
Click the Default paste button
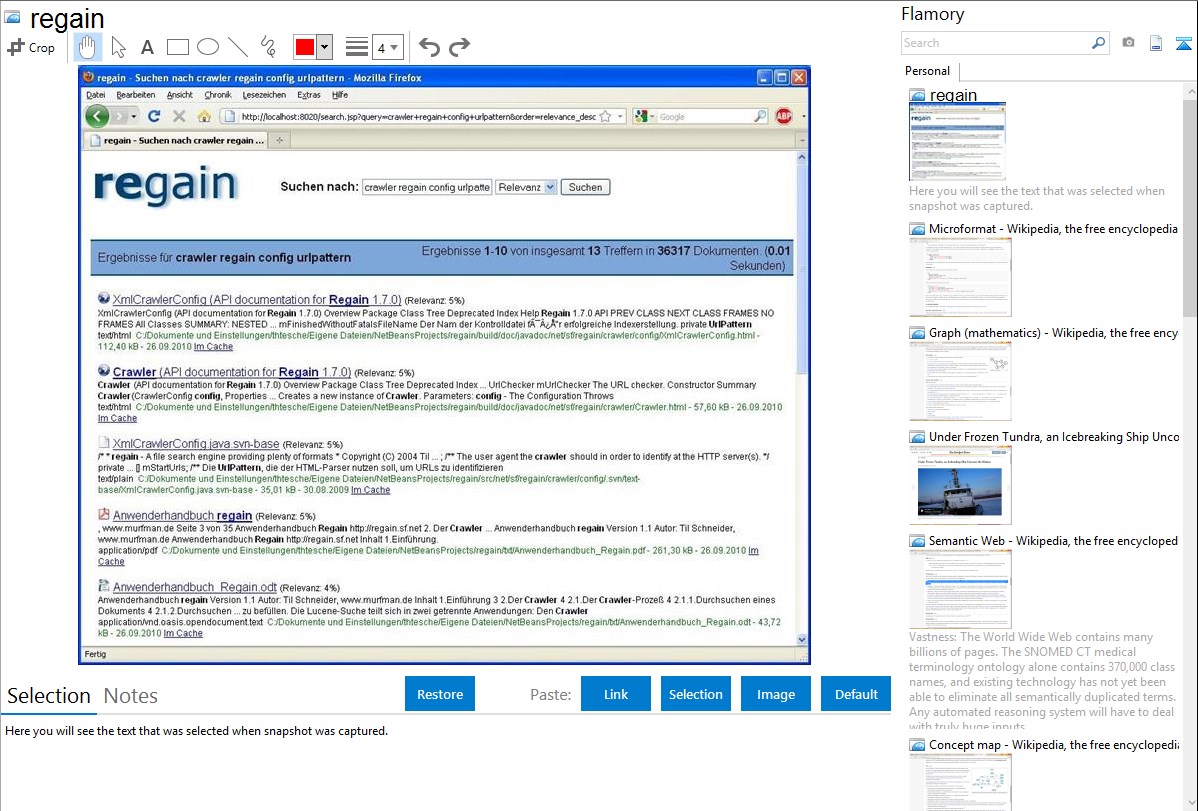click(856, 694)
